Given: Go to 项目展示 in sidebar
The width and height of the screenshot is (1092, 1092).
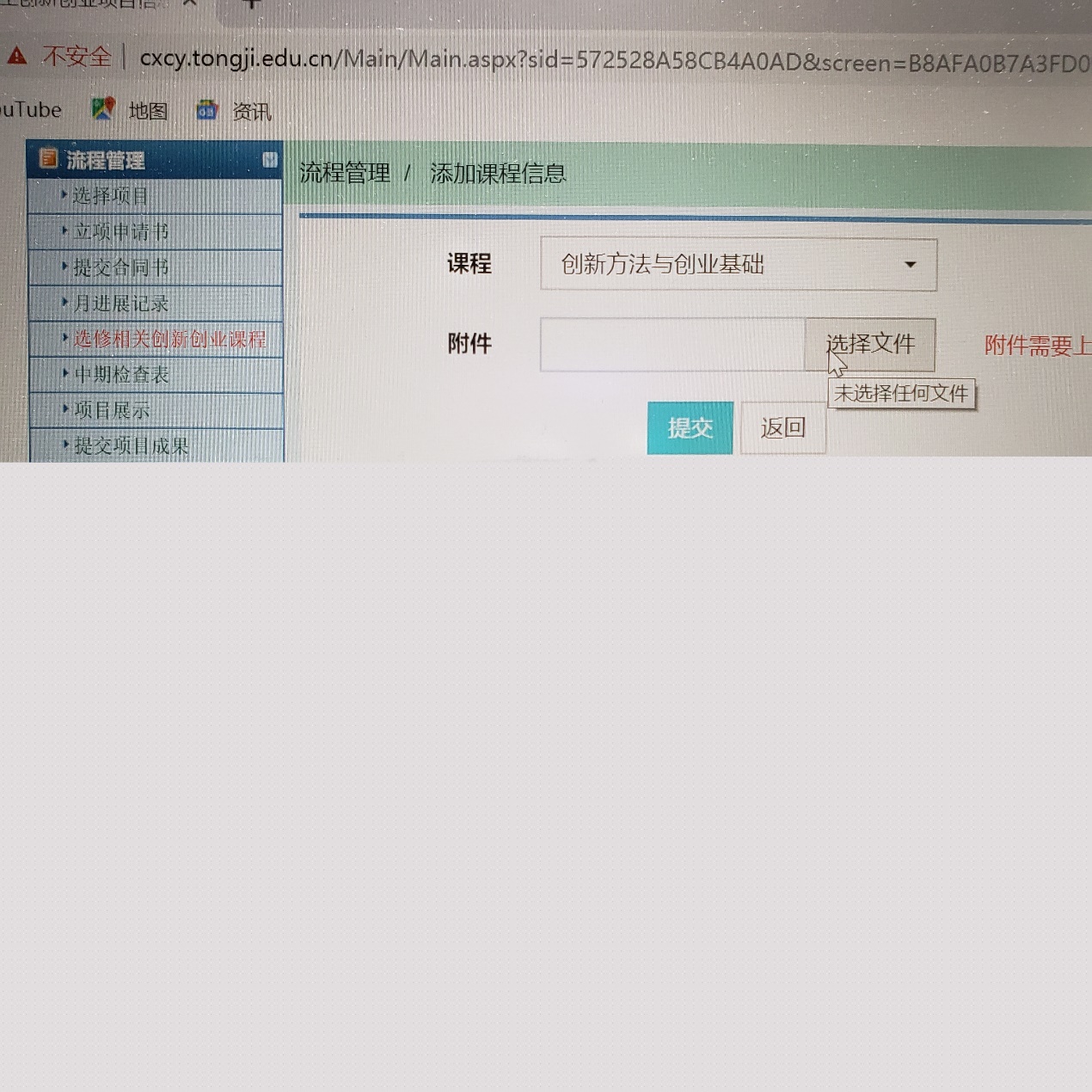Looking at the screenshot, I should pyautogui.click(x=112, y=411).
